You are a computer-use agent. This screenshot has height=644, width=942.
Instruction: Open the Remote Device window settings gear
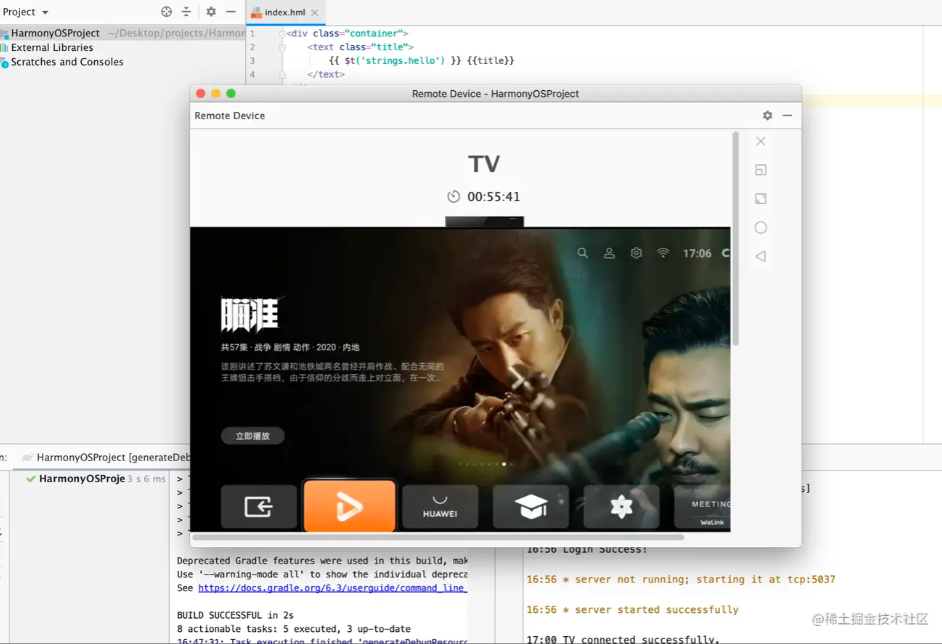point(766,115)
